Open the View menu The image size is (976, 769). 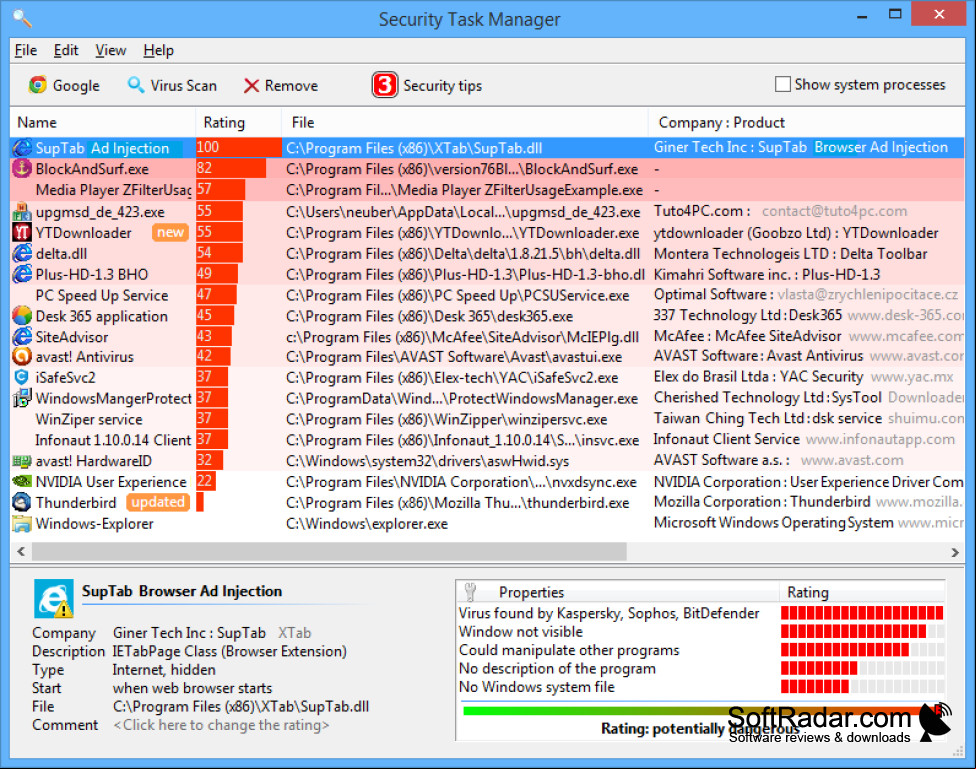[x=111, y=50]
